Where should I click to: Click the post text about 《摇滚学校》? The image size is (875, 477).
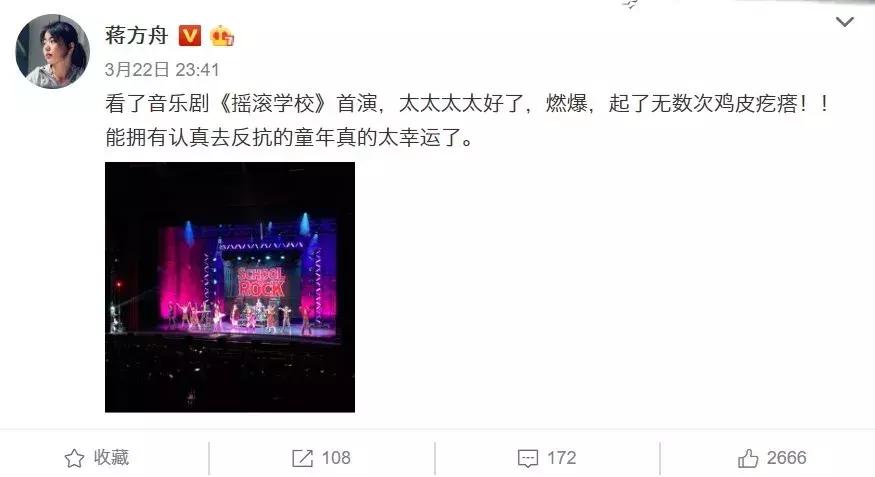[468, 104]
